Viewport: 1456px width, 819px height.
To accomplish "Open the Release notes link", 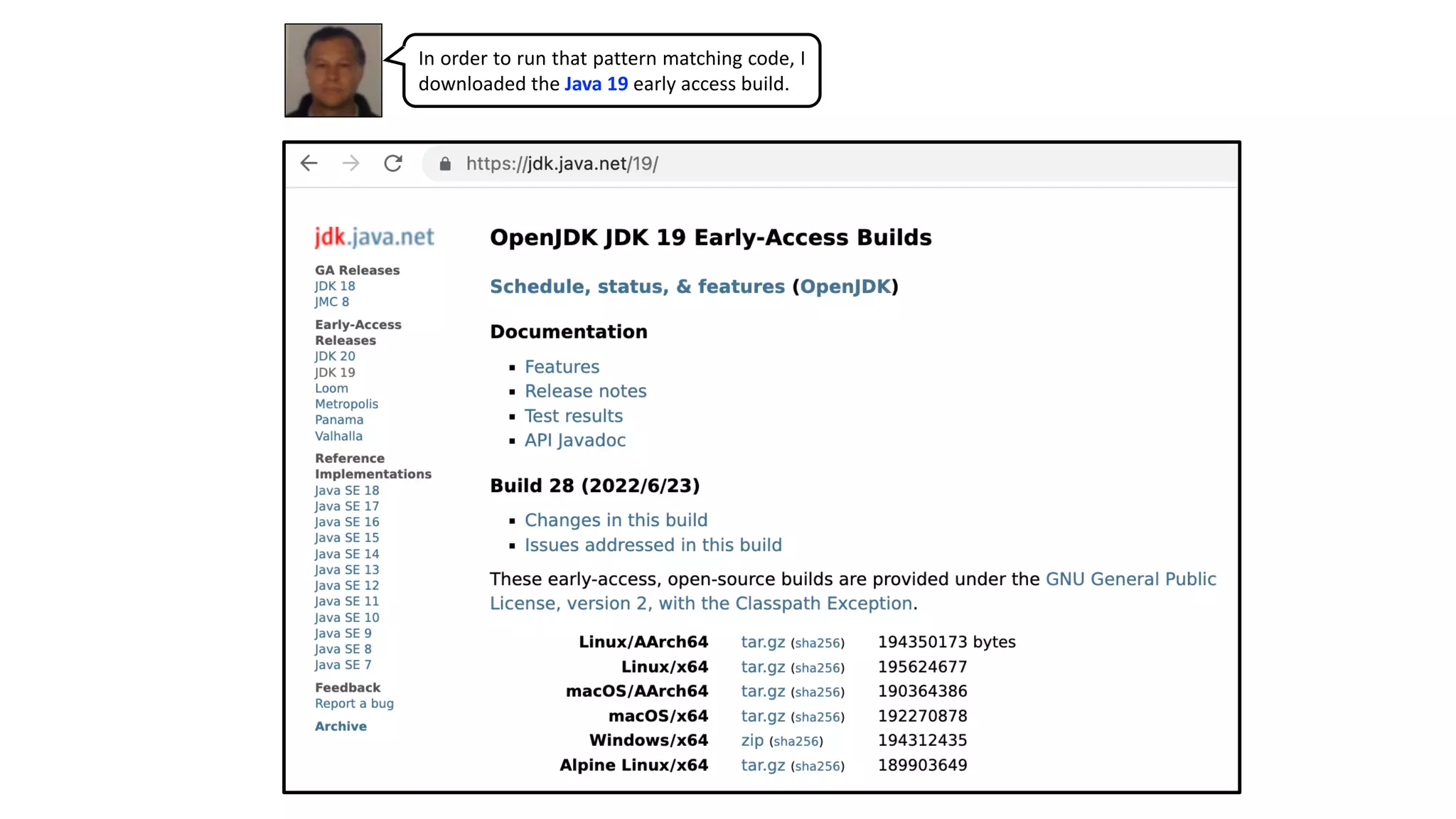I will pos(585,391).
